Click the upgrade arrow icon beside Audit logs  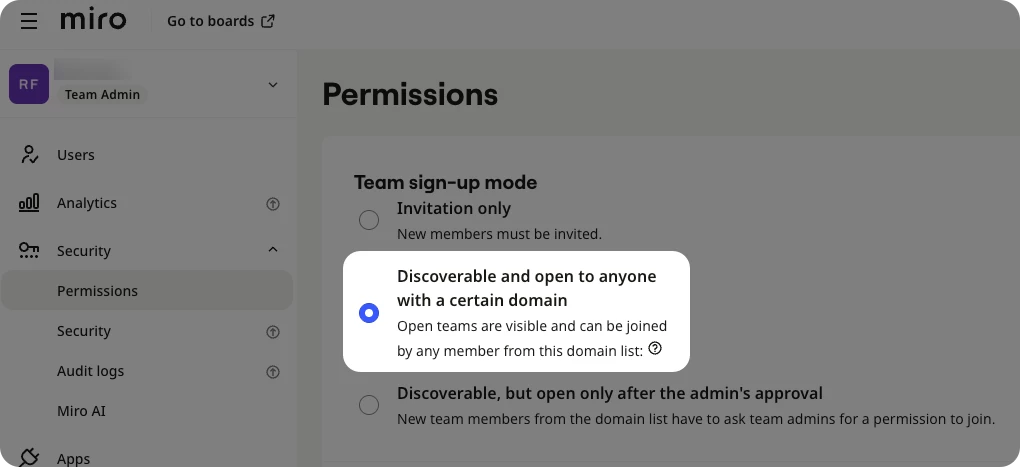point(273,372)
